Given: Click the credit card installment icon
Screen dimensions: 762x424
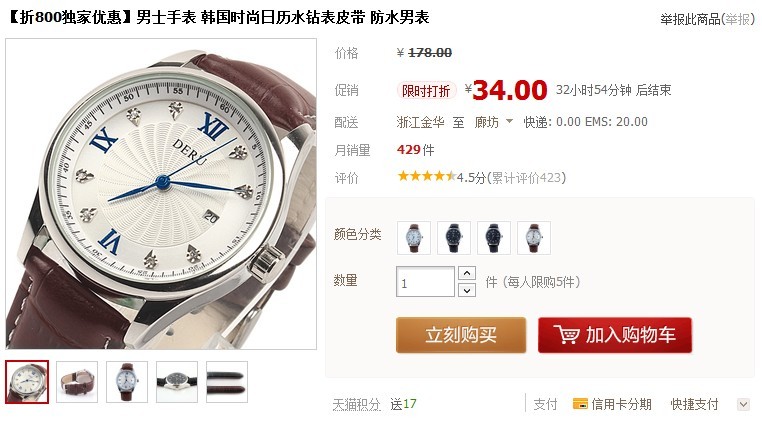Looking at the screenshot, I should (x=580, y=404).
